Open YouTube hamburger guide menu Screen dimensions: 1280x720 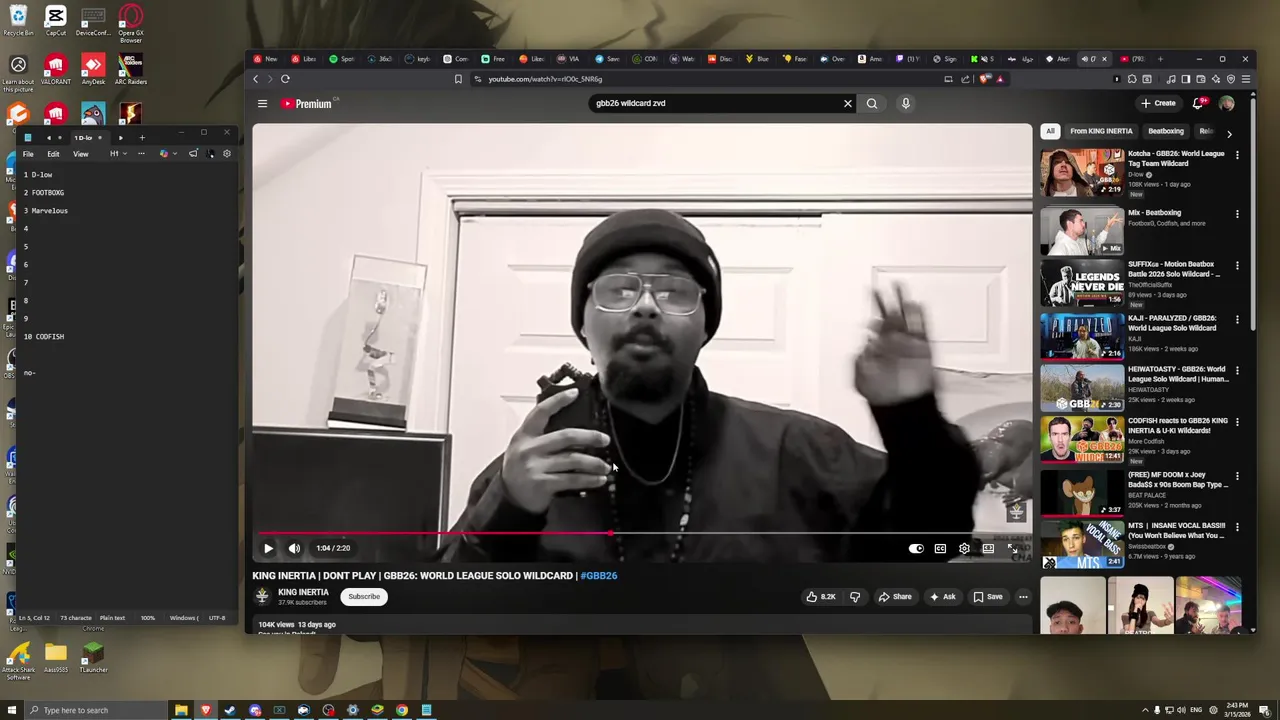262,103
